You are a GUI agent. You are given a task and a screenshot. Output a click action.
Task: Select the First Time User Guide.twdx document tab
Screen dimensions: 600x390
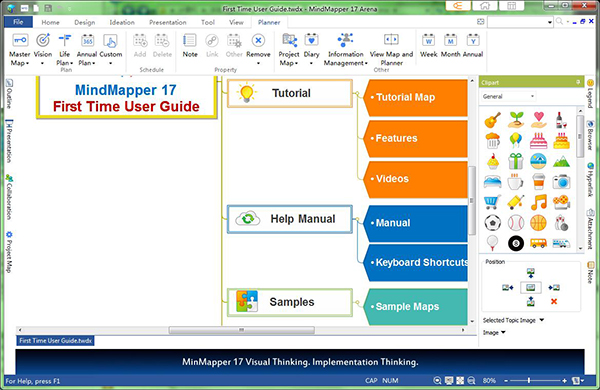pyautogui.click(x=55, y=341)
